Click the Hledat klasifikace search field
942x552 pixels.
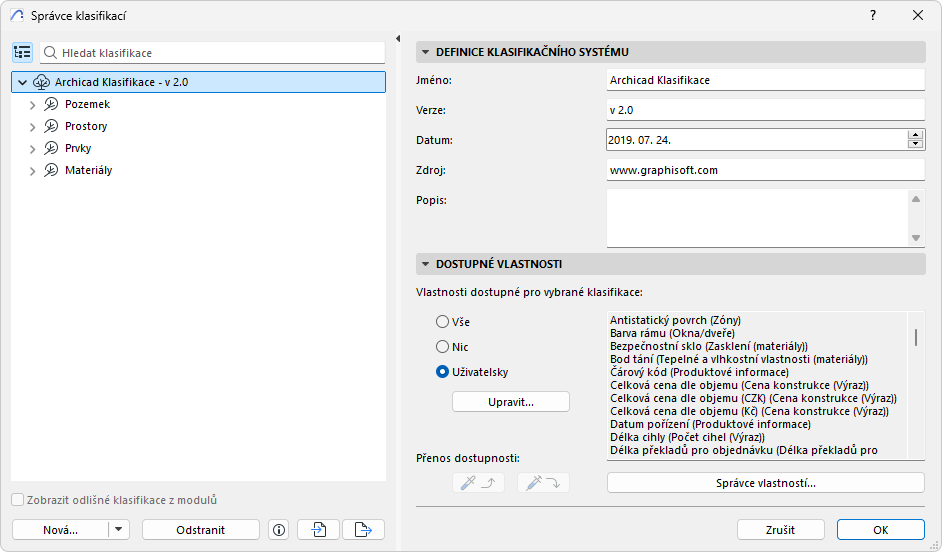213,53
